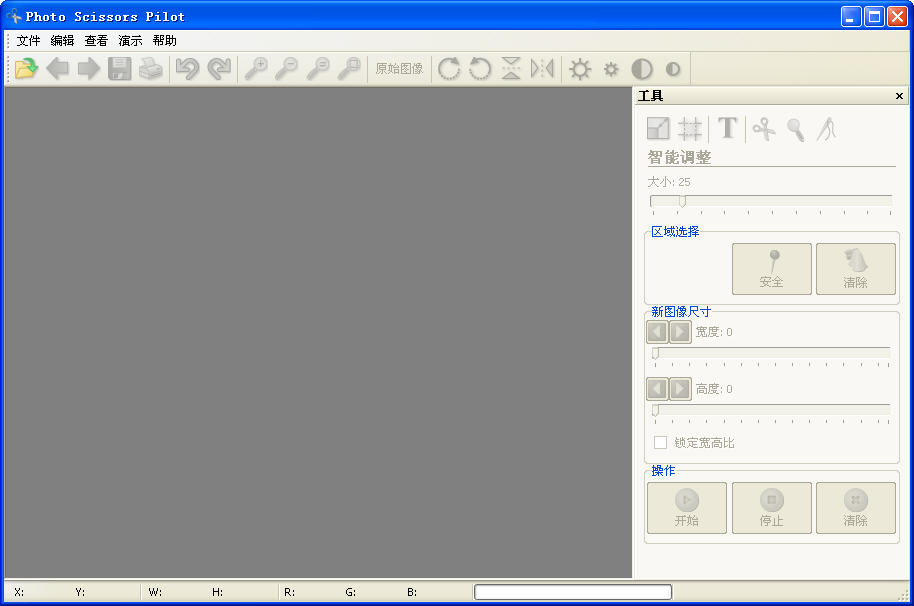This screenshot has width=914, height=606.
Task: Open the 帮助 menu
Action: (x=164, y=41)
